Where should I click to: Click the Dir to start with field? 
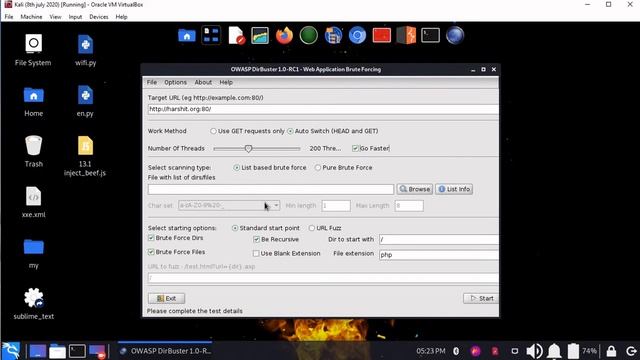pyautogui.click(x=438, y=240)
